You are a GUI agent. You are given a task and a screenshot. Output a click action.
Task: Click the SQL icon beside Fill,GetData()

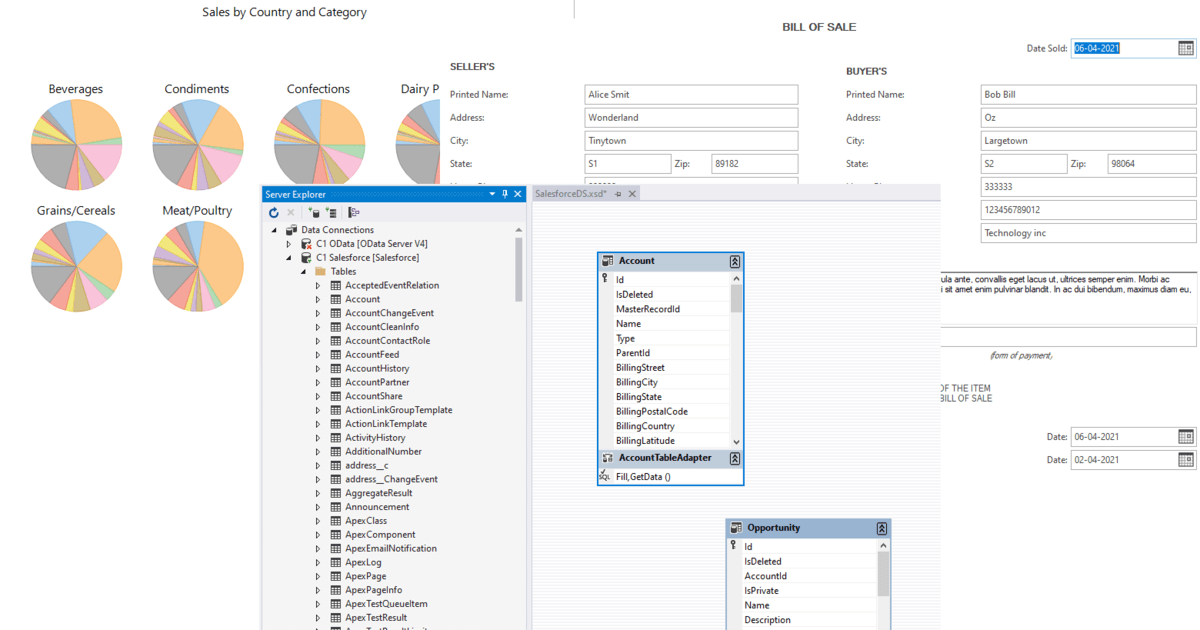point(603,475)
